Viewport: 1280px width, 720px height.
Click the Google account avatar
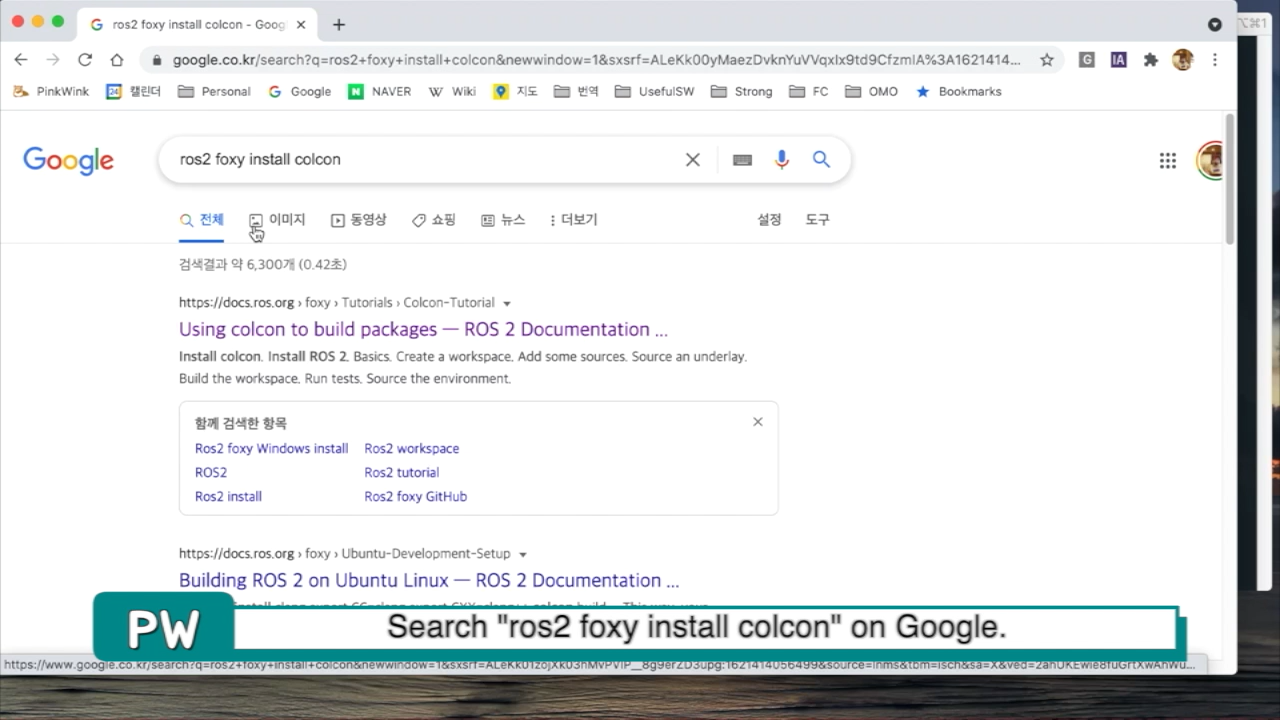pos(1210,160)
